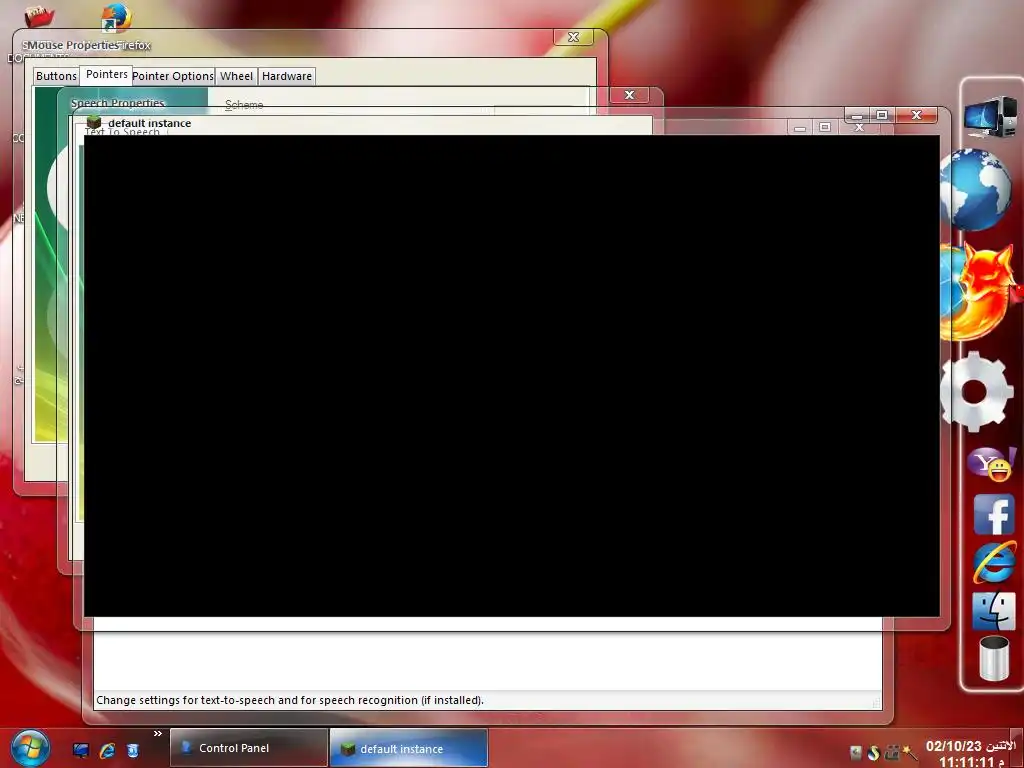
Task: Open the trash can dock icon
Action: (x=994, y=659)
